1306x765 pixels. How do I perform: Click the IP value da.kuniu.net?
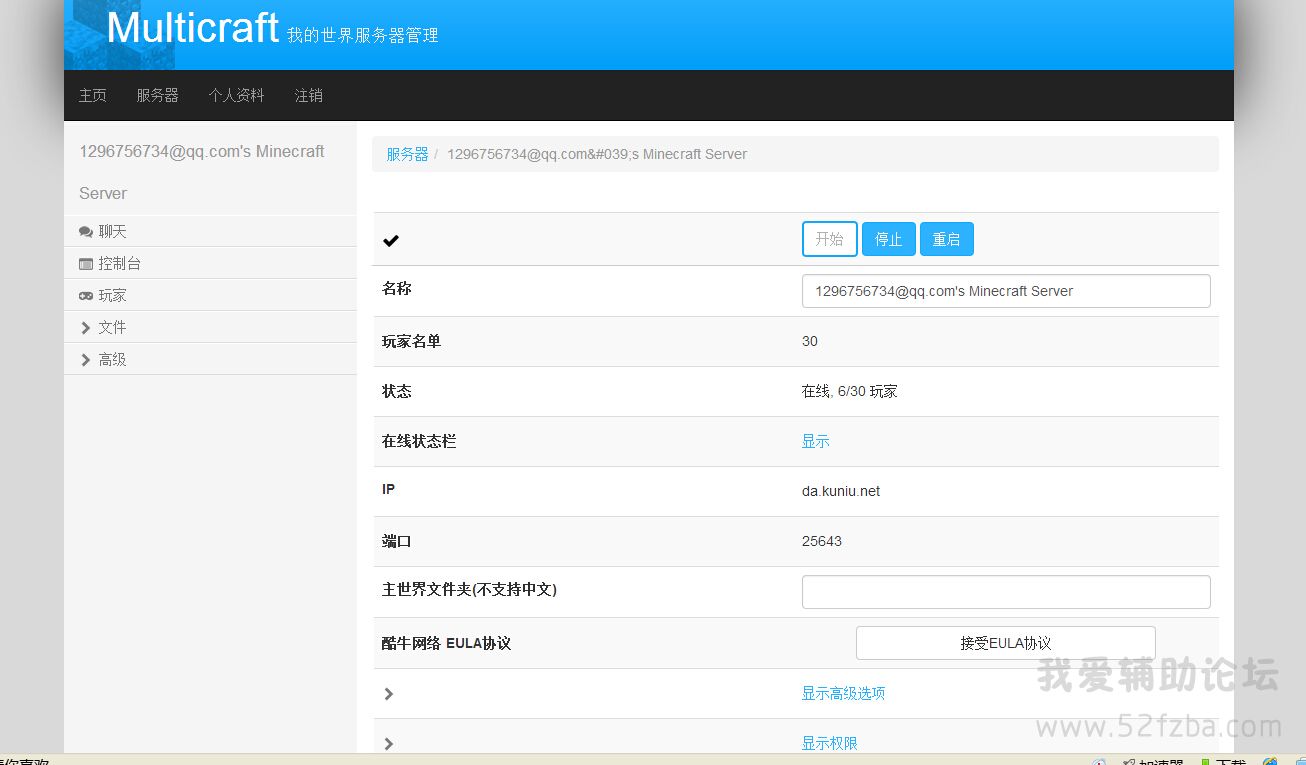tap(841, 491)
